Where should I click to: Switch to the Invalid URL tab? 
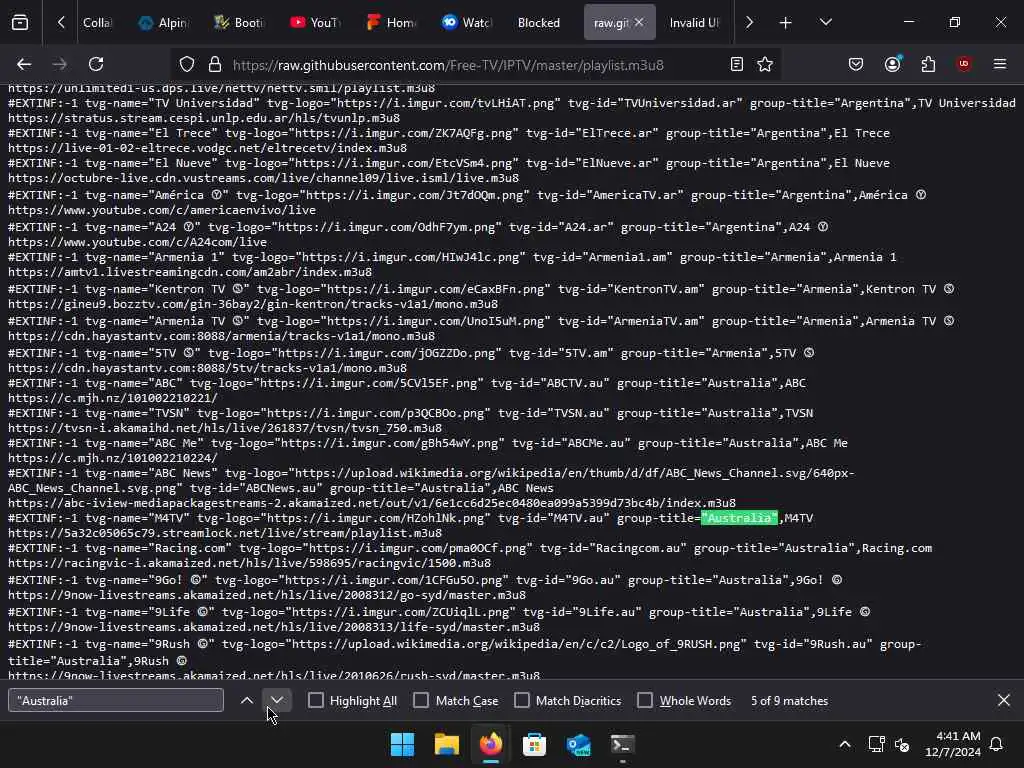click(x=694, y=22)
